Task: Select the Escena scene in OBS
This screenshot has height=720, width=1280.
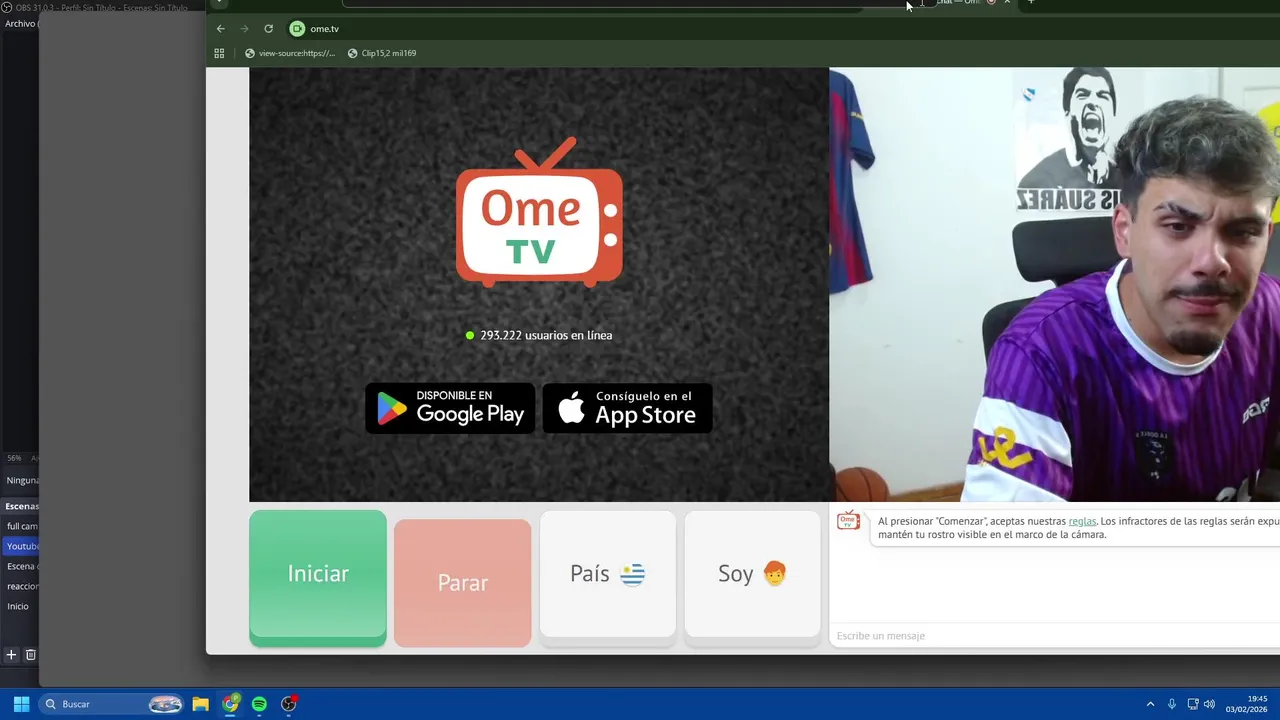Action: click(21, 566)
